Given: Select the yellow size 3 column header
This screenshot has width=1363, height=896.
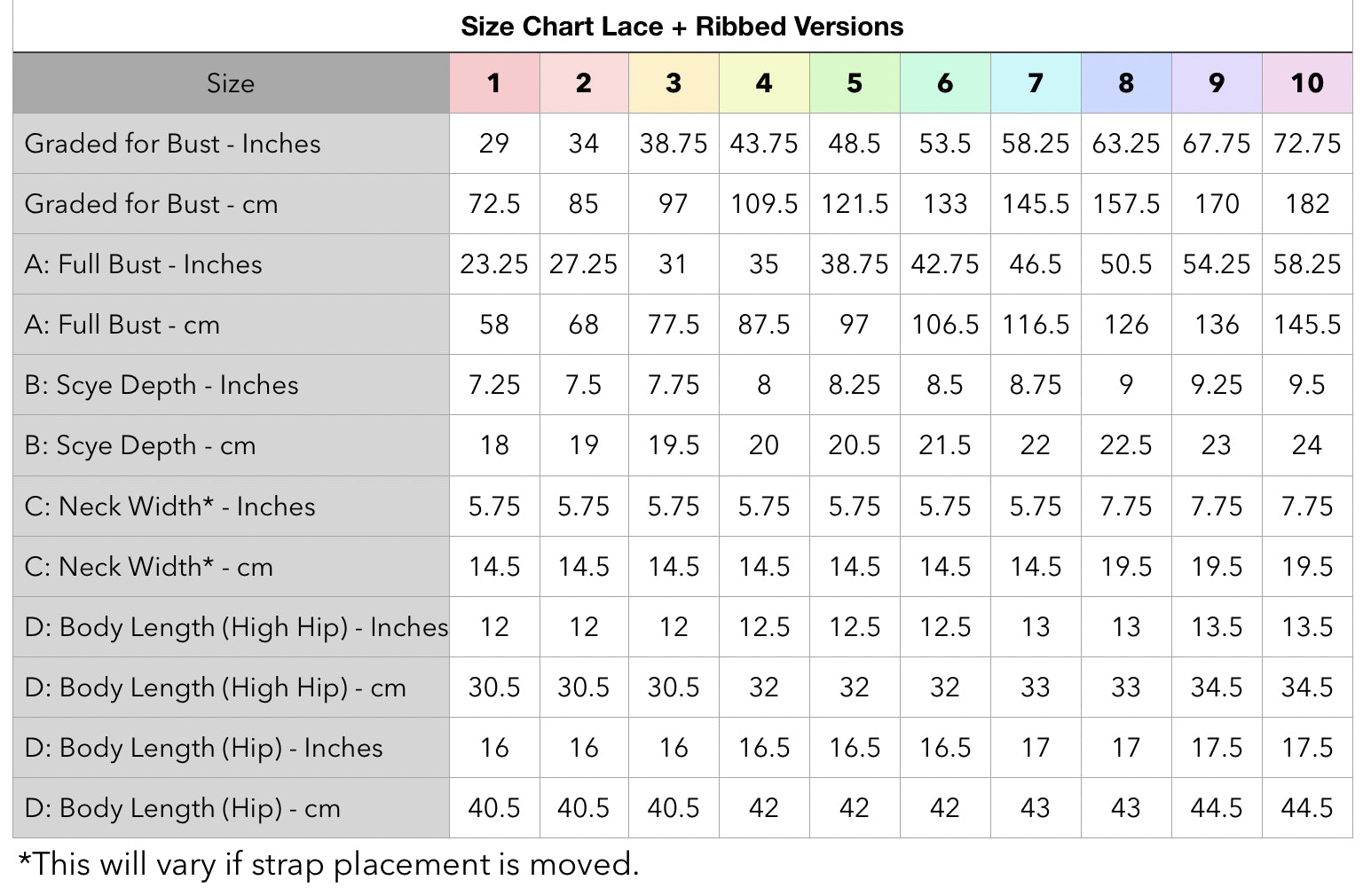Looking at the screenshot, I should (674, 83).
